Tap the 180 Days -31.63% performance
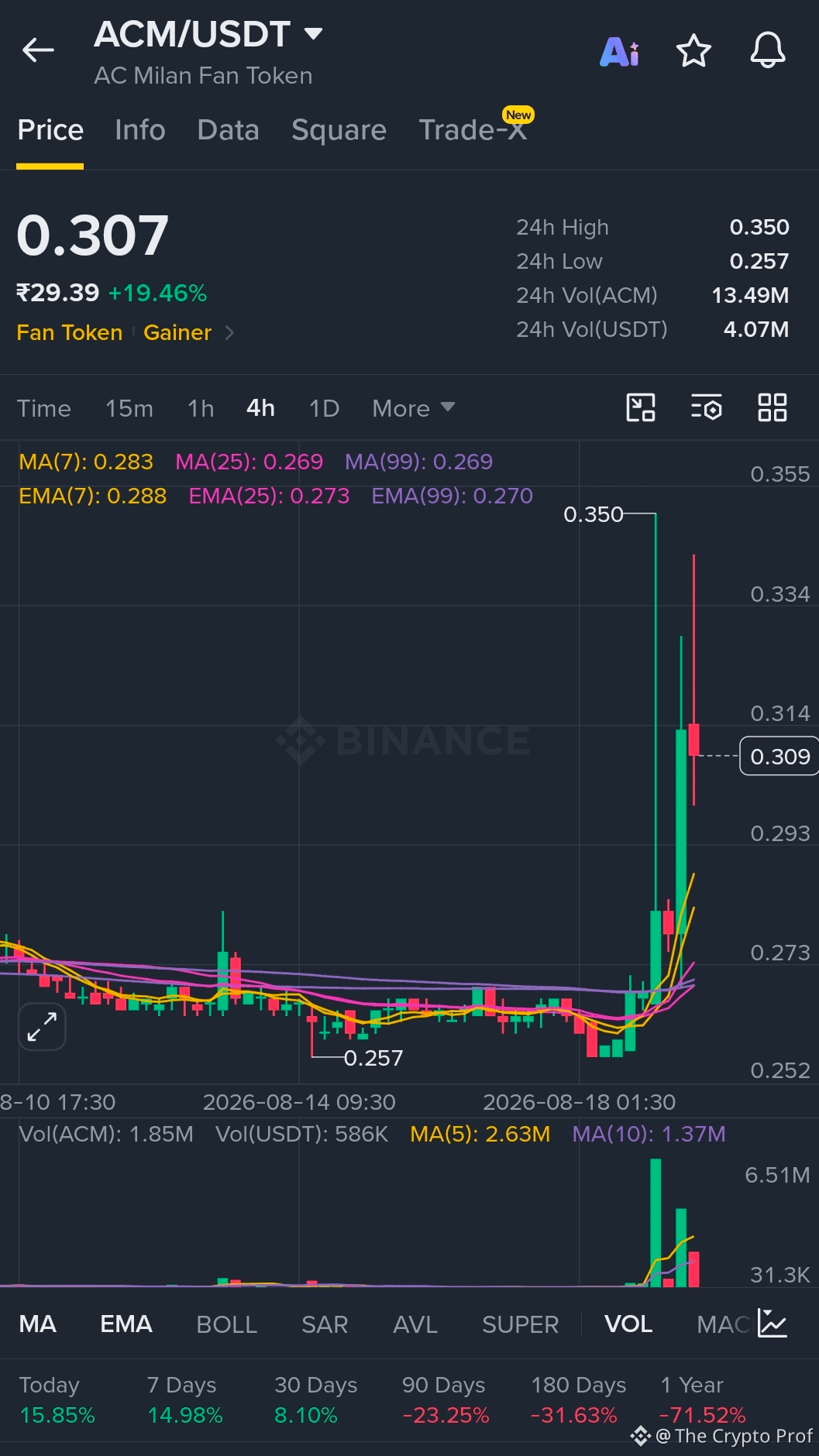Screen dimensions: 819x1456 coord(578,1400)
